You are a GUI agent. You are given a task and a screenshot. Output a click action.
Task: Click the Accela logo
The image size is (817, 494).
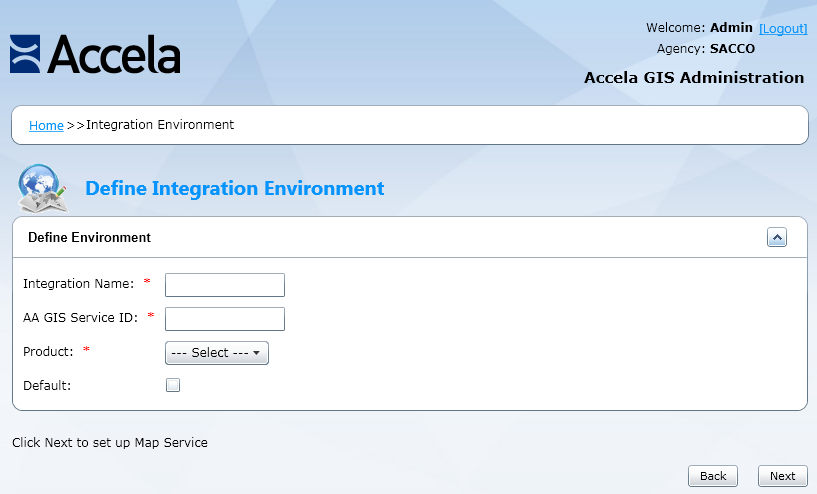pyautogui.click(x=95, y=55)
